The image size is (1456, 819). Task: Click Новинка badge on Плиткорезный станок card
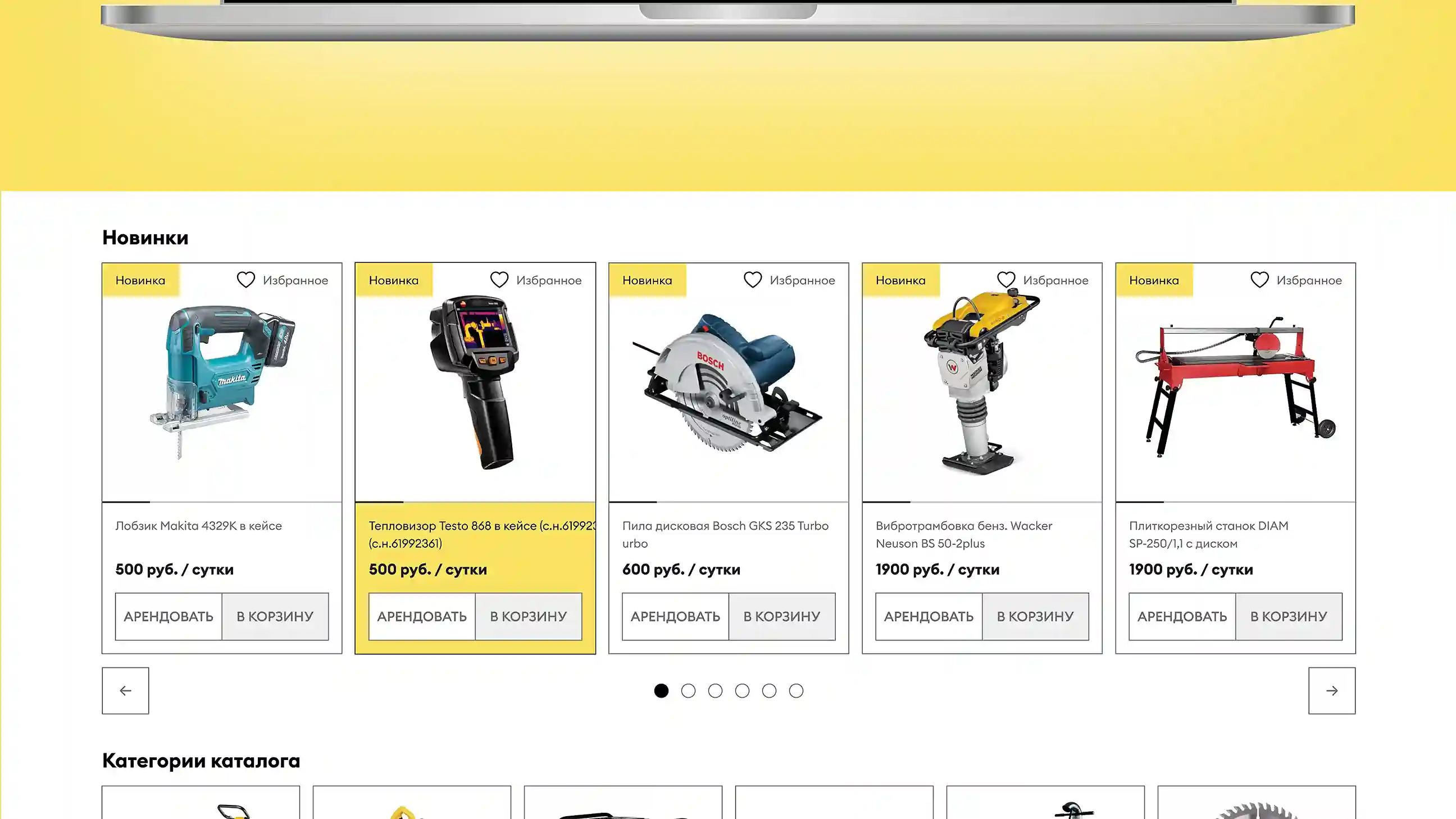(x=1155, y=280)
